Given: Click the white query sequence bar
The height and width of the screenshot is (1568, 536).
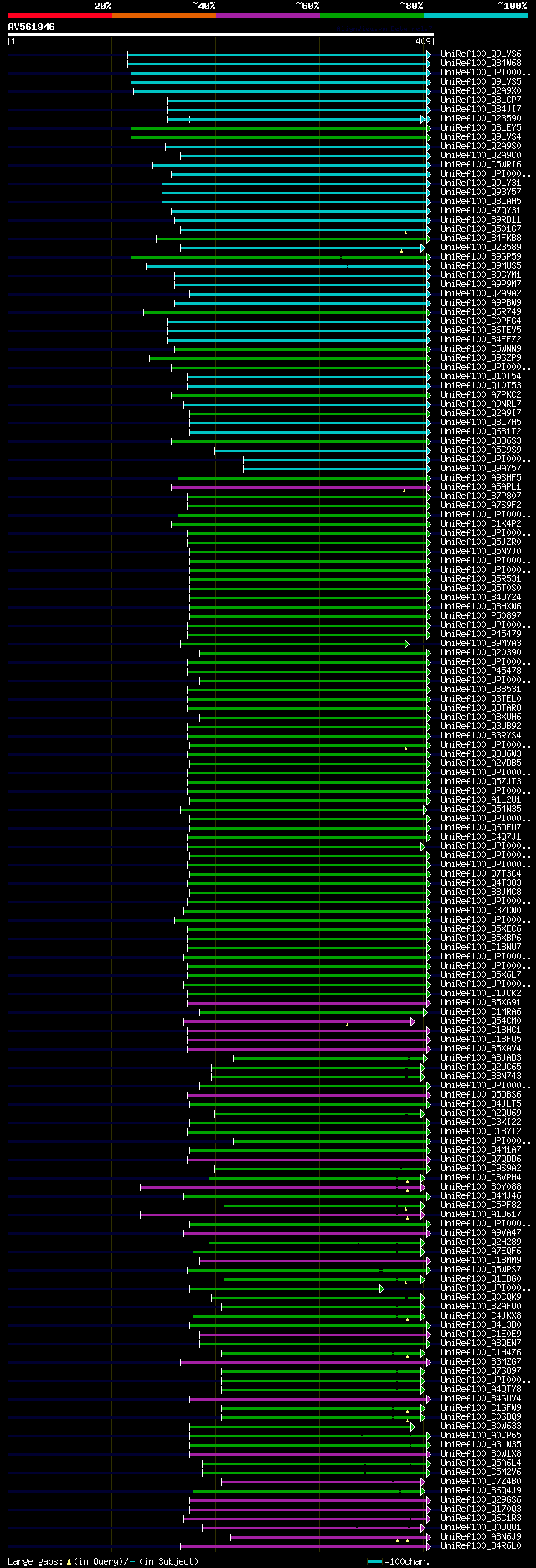Looking at the screenshot, I should tap(220, 34).
